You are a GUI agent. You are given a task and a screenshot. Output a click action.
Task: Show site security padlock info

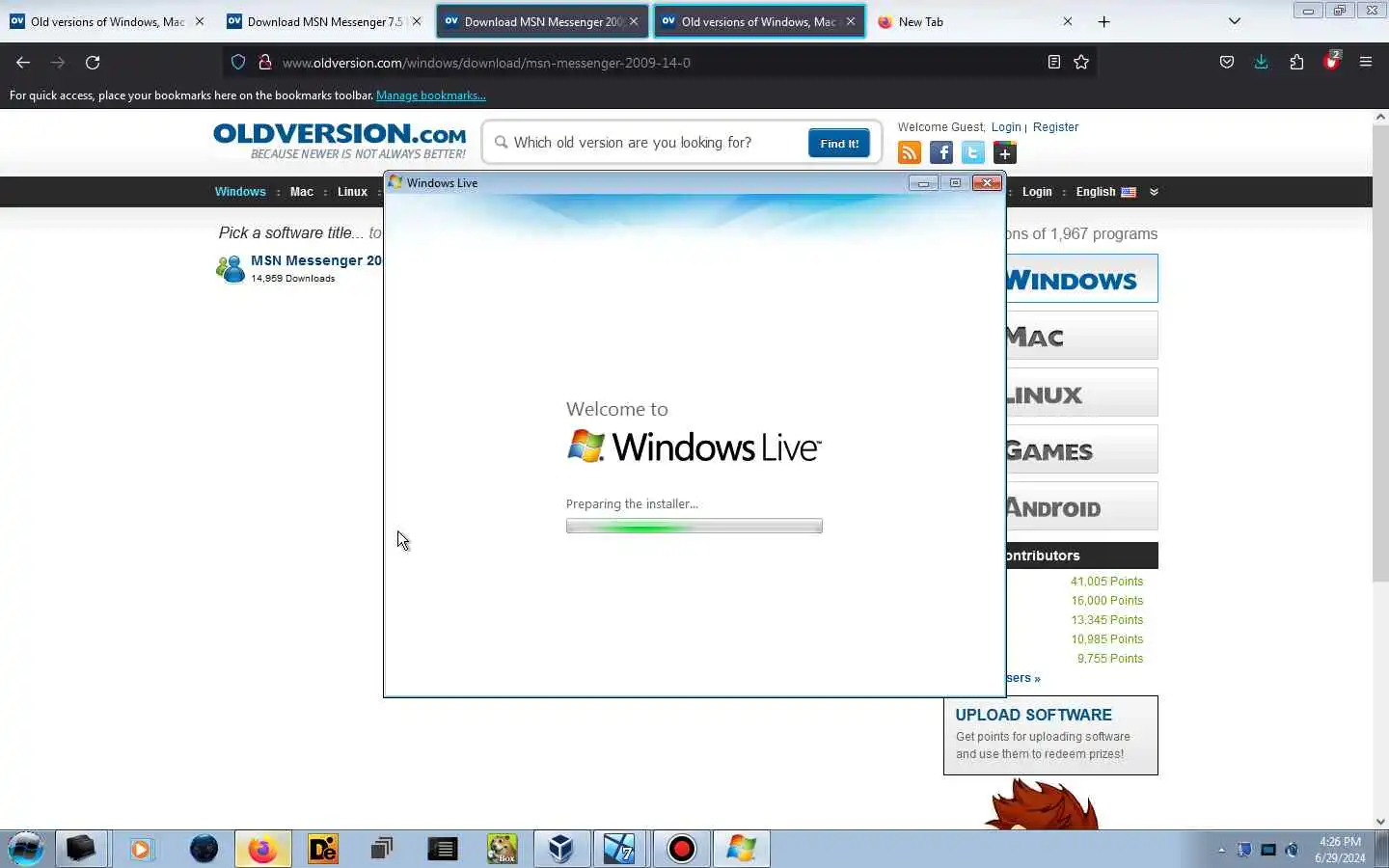click(264, 63)
